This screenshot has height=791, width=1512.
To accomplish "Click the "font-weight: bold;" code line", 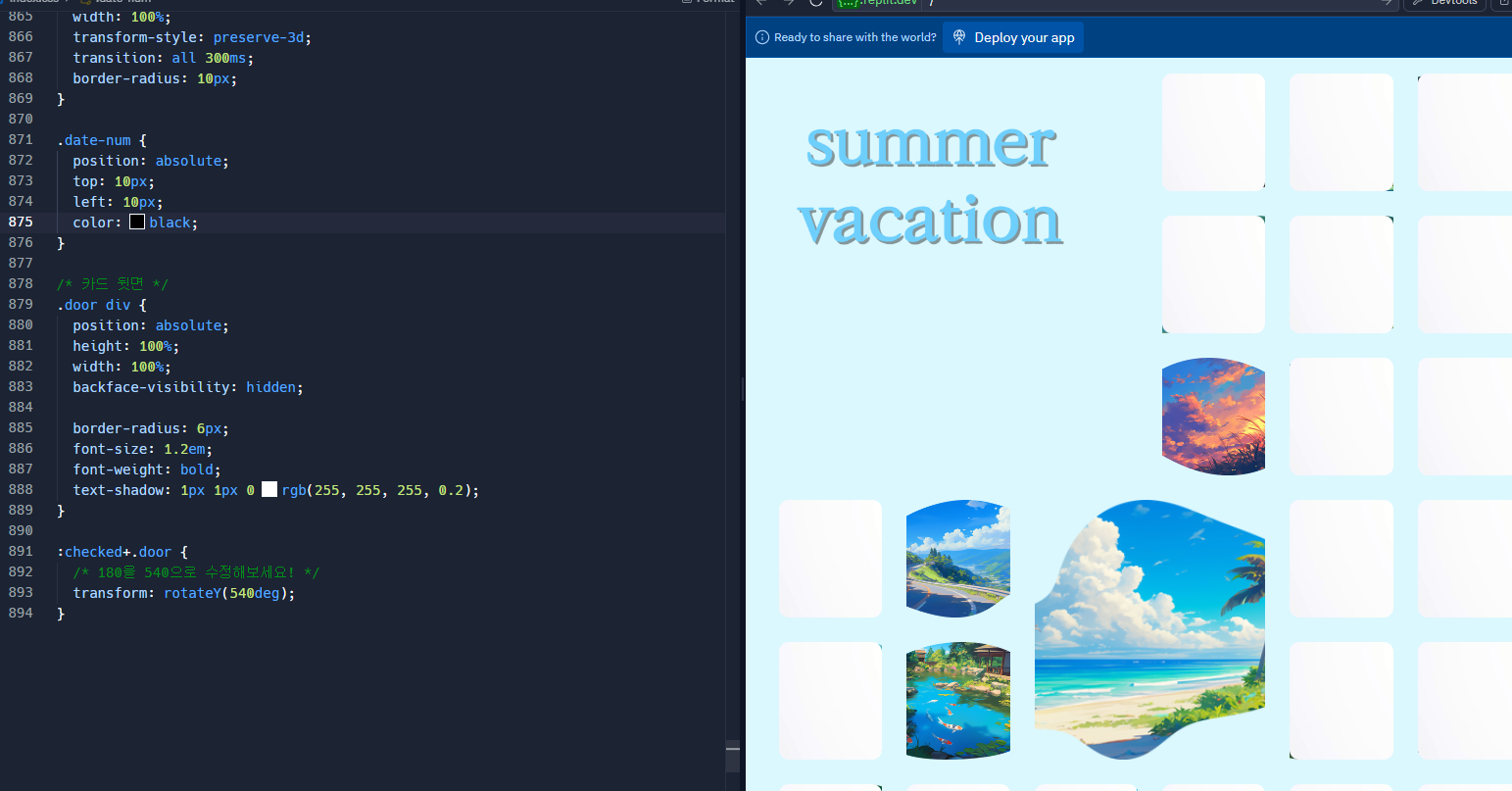I will [x=146, y=470].
